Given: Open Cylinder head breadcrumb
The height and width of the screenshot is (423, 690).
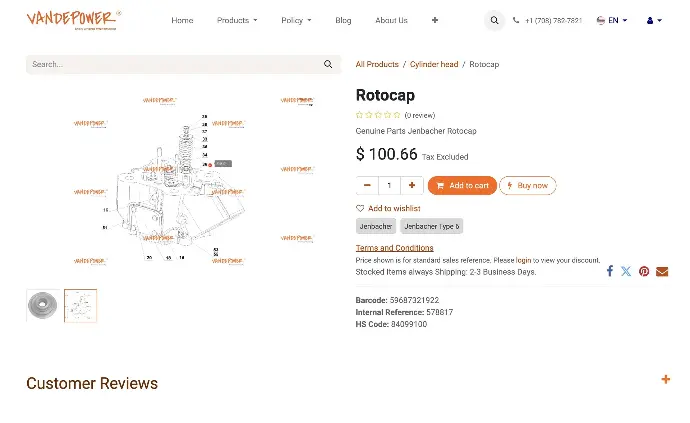Looking at the screenshot, I should 434,64.
